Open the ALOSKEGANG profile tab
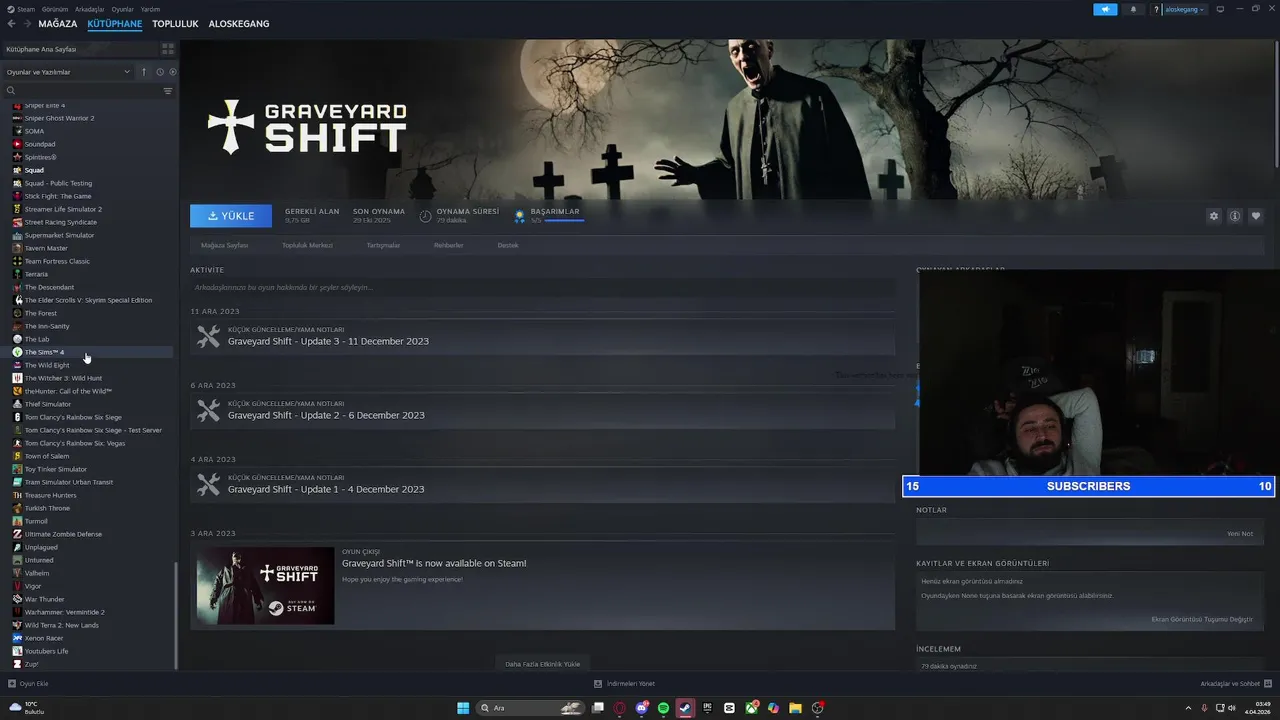 pos(239,24)
